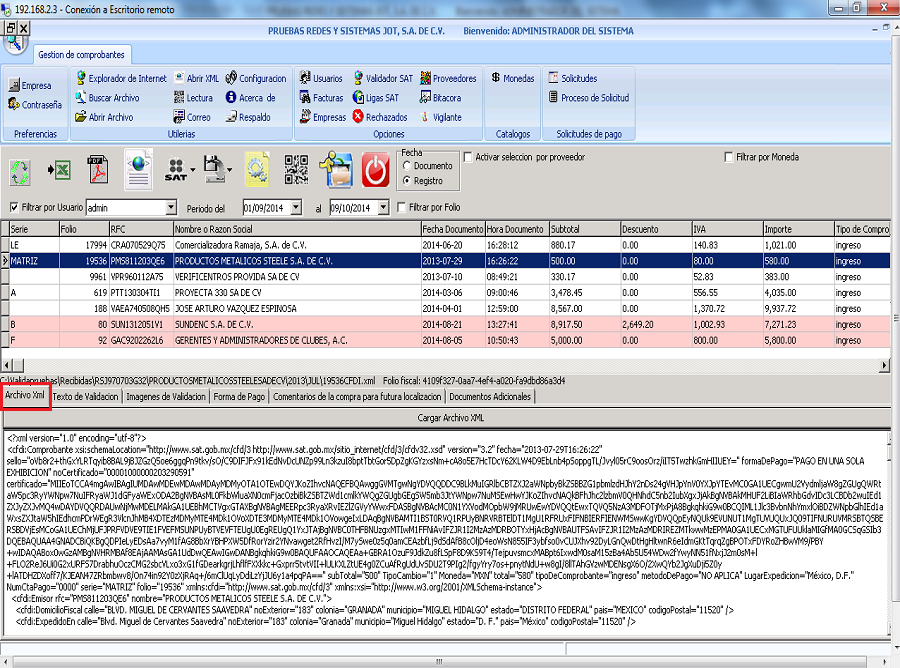The width and height of the screenshot is (900, 668).
Task: Uncheck Filtrar por Usuario checkbox
Action: (x=14, y=208)
